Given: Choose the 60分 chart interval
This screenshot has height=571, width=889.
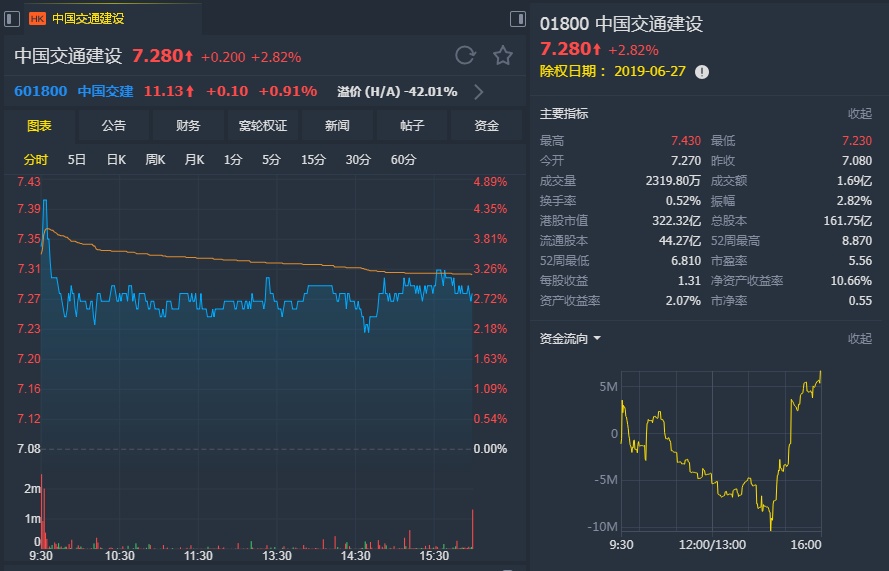Looking at the screenshot, I should tap(403, 160).
